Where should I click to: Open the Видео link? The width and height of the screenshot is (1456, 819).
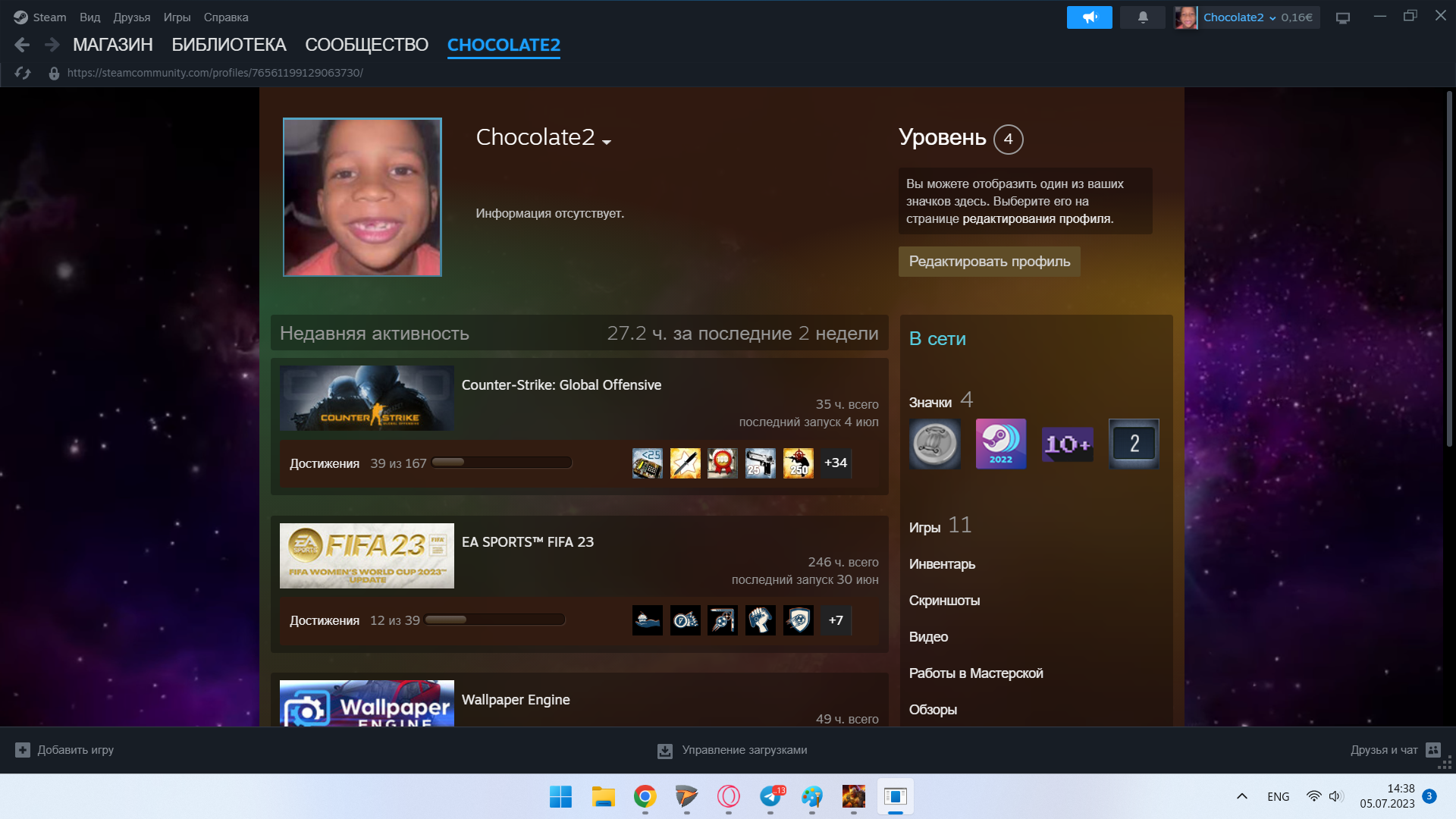929,637
